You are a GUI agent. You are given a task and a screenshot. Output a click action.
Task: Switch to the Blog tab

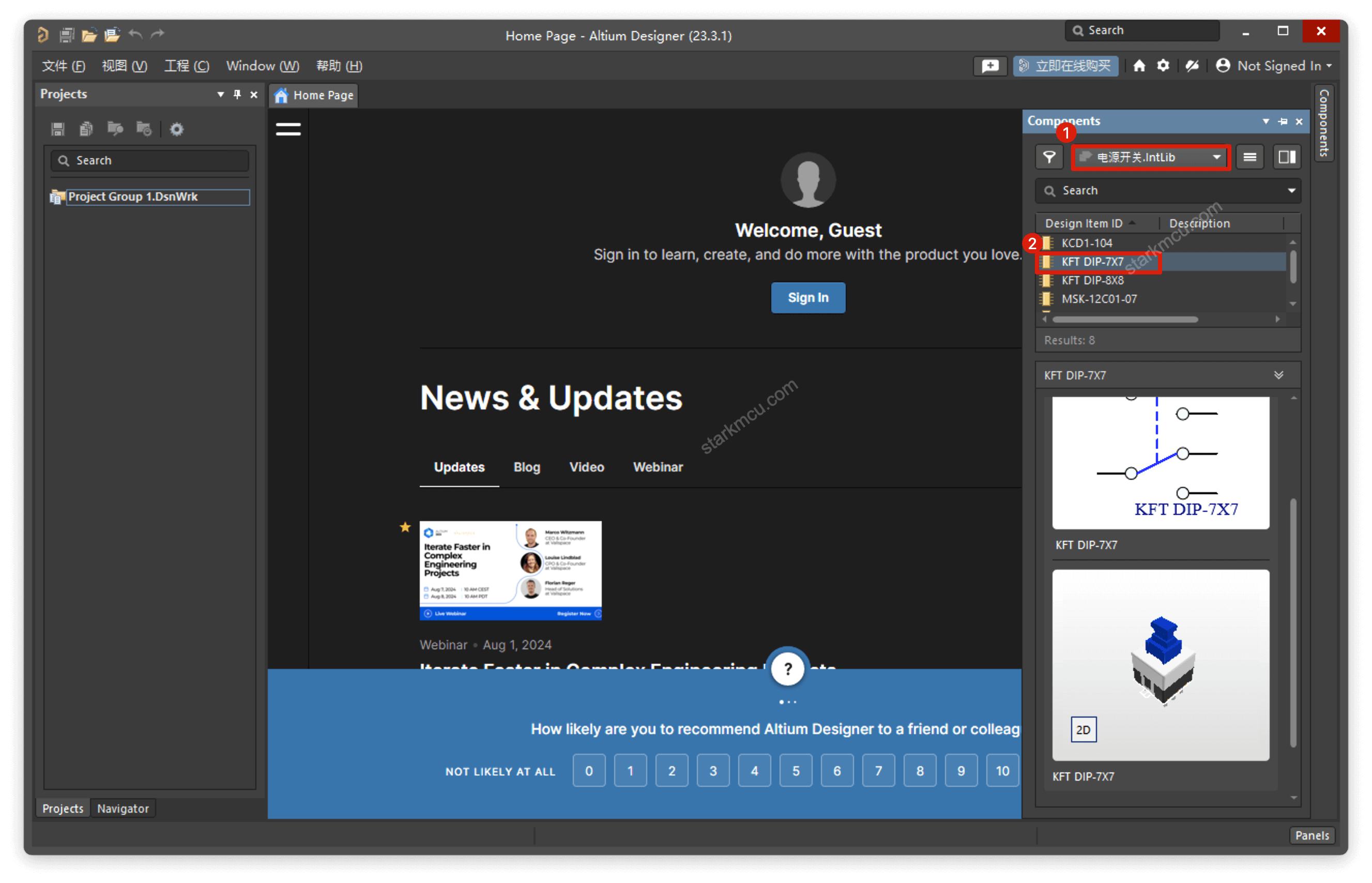click(x=526, y=467)
